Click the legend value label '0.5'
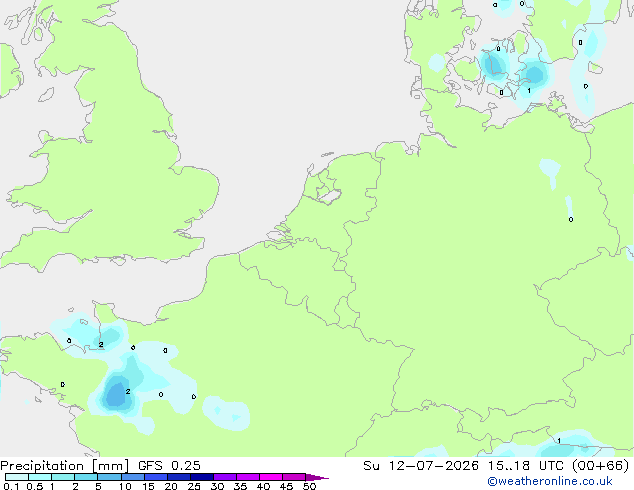 35,486
